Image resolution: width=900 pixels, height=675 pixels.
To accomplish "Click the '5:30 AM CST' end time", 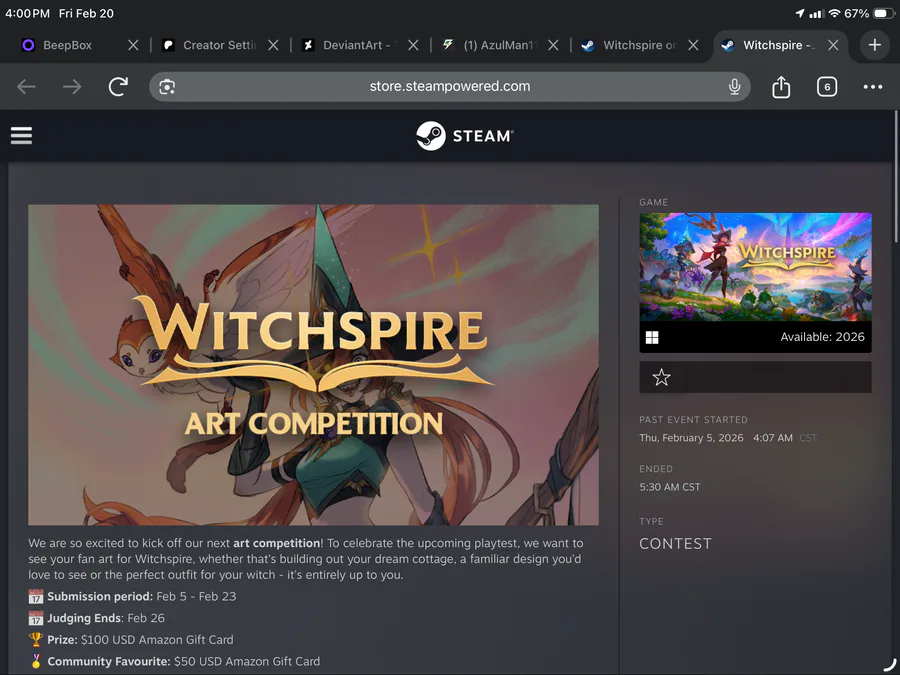I will click(x=670, y=487).
